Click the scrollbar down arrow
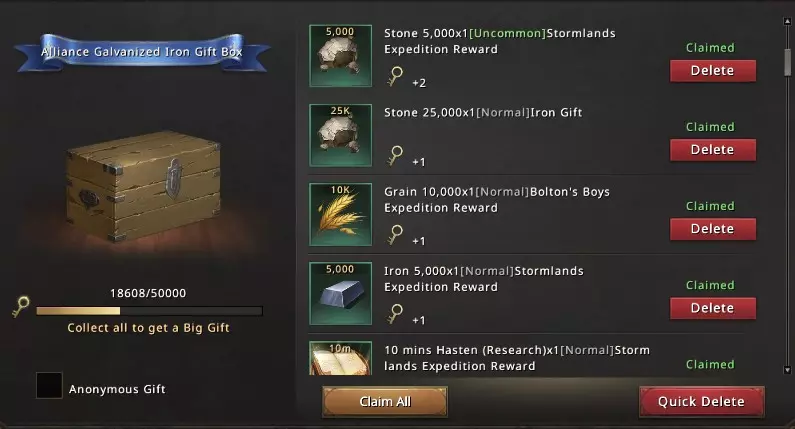This screenshot has width=795, height=429. [787, 370]
